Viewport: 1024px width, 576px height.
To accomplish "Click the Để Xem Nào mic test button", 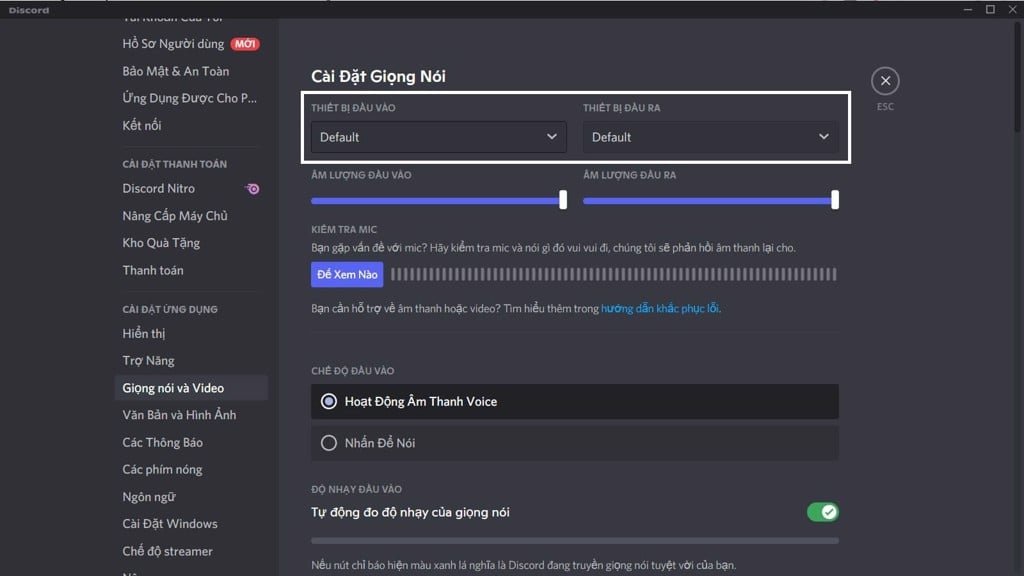I will [347, 274].
